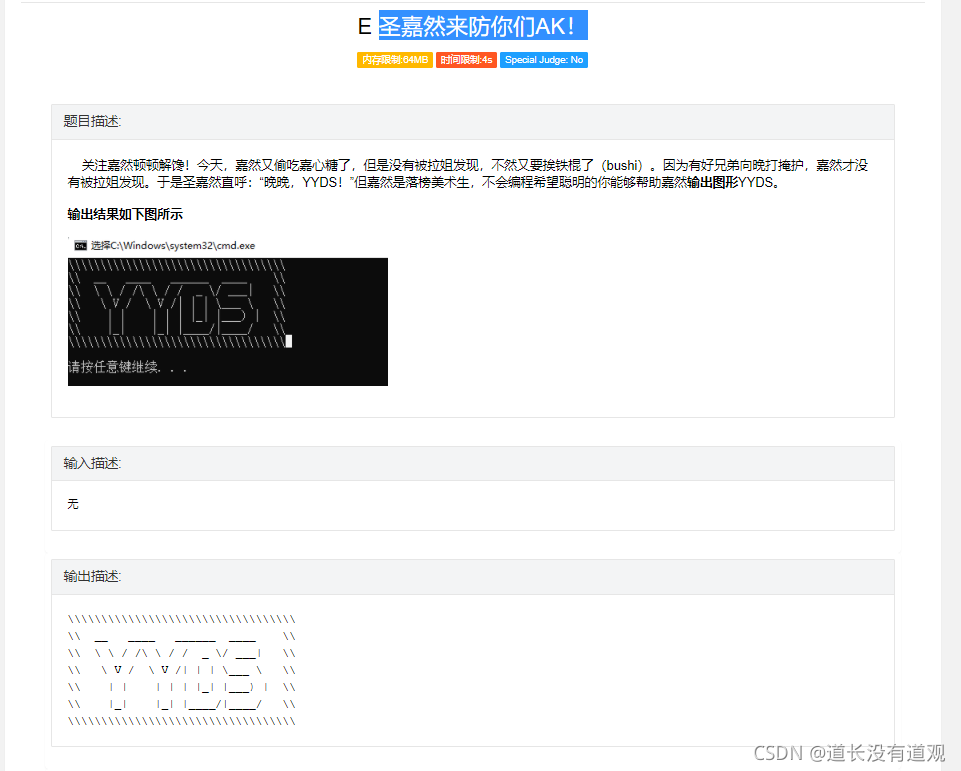Click the paragraph starting 关注嘉然顿顿解馋
This screenshot has width=961, height=771.
(x=468, y=174)
